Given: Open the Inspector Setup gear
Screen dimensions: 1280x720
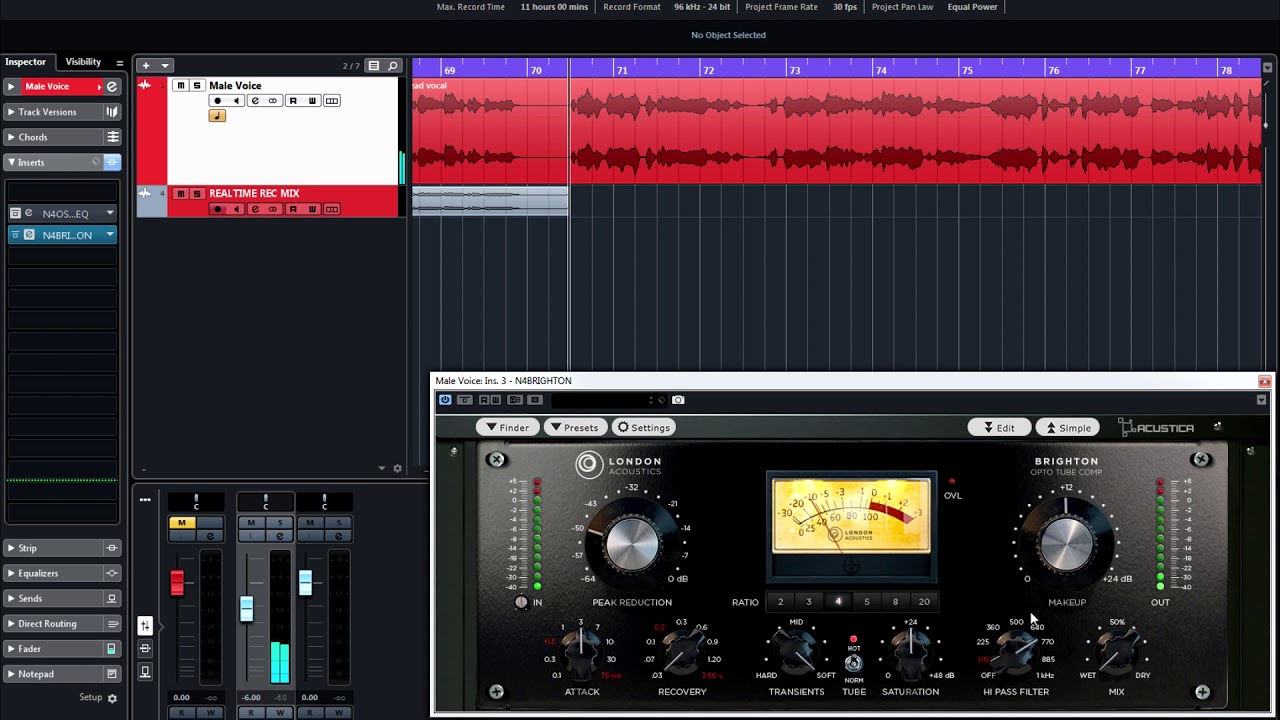Looking at the screenshot, I should click(x=112, y=698).
